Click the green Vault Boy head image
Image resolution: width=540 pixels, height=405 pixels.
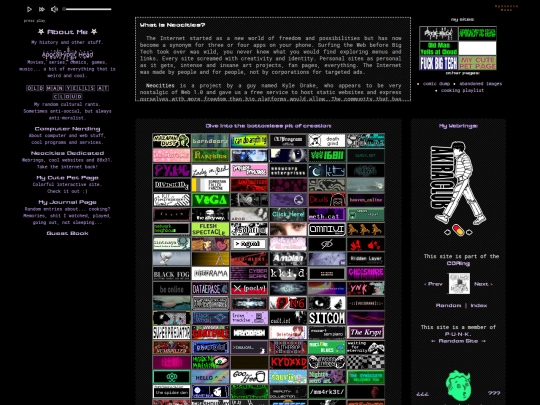click(x=458, y=386)
